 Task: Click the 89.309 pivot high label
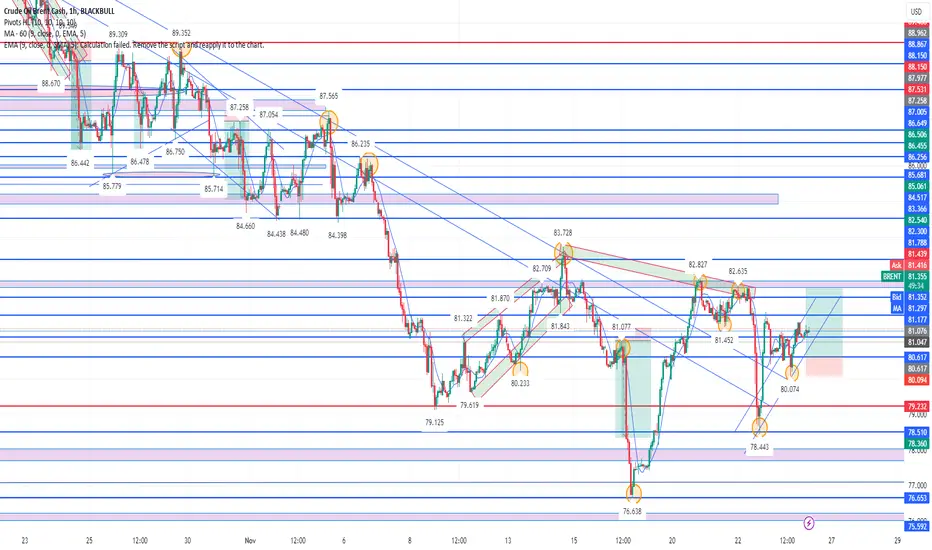[x=118, y=34]
